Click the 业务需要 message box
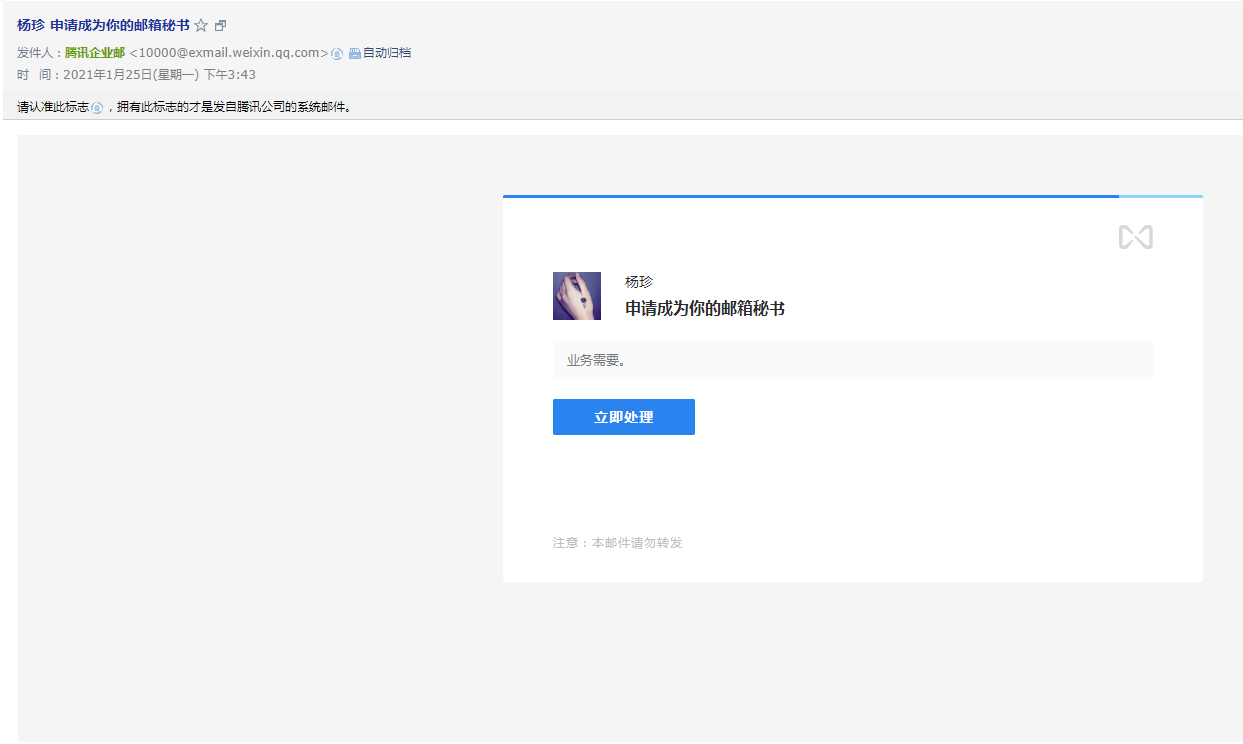 coord(852,360)
